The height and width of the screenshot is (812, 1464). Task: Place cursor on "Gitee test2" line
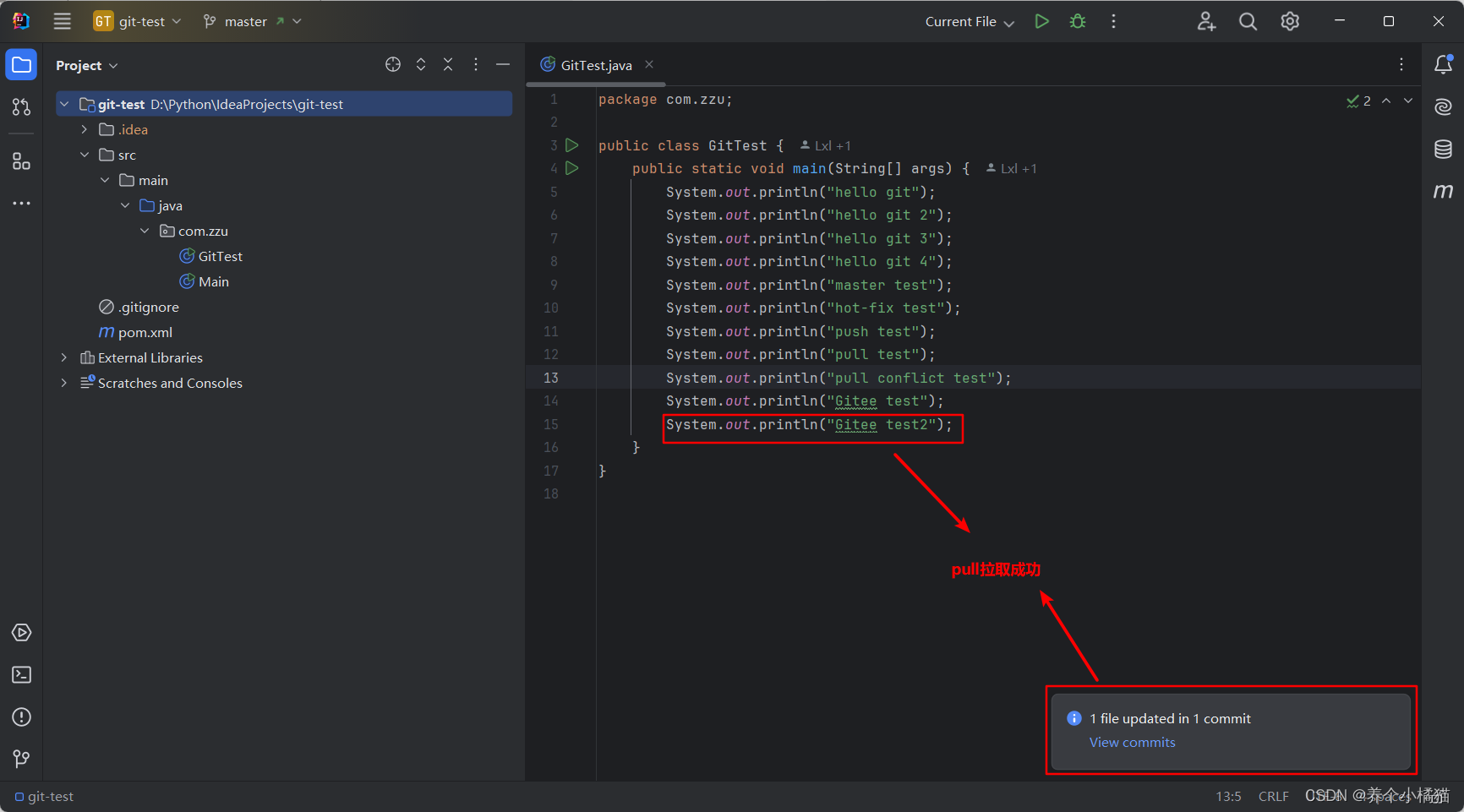coord(809,424)
